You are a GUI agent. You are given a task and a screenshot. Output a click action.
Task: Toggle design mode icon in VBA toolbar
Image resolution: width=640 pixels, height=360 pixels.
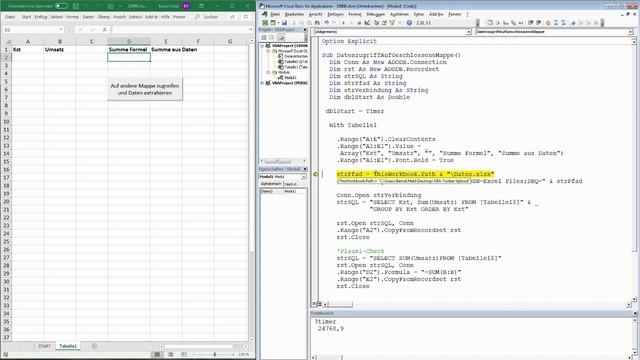[x=367, y=23]
